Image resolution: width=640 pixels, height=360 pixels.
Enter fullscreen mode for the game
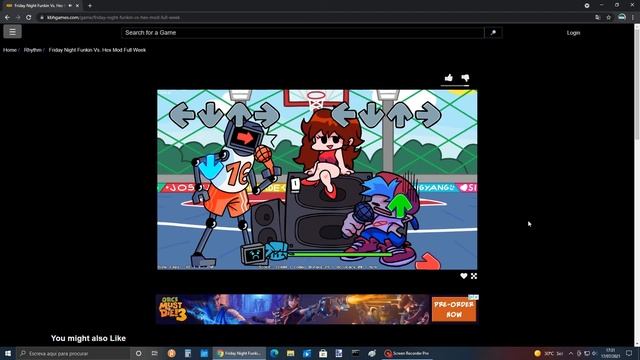(x=474, y=276)
